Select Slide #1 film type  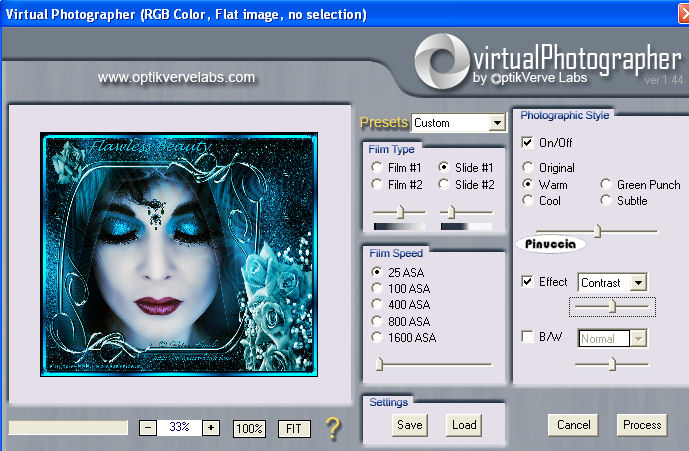point(444,167)
